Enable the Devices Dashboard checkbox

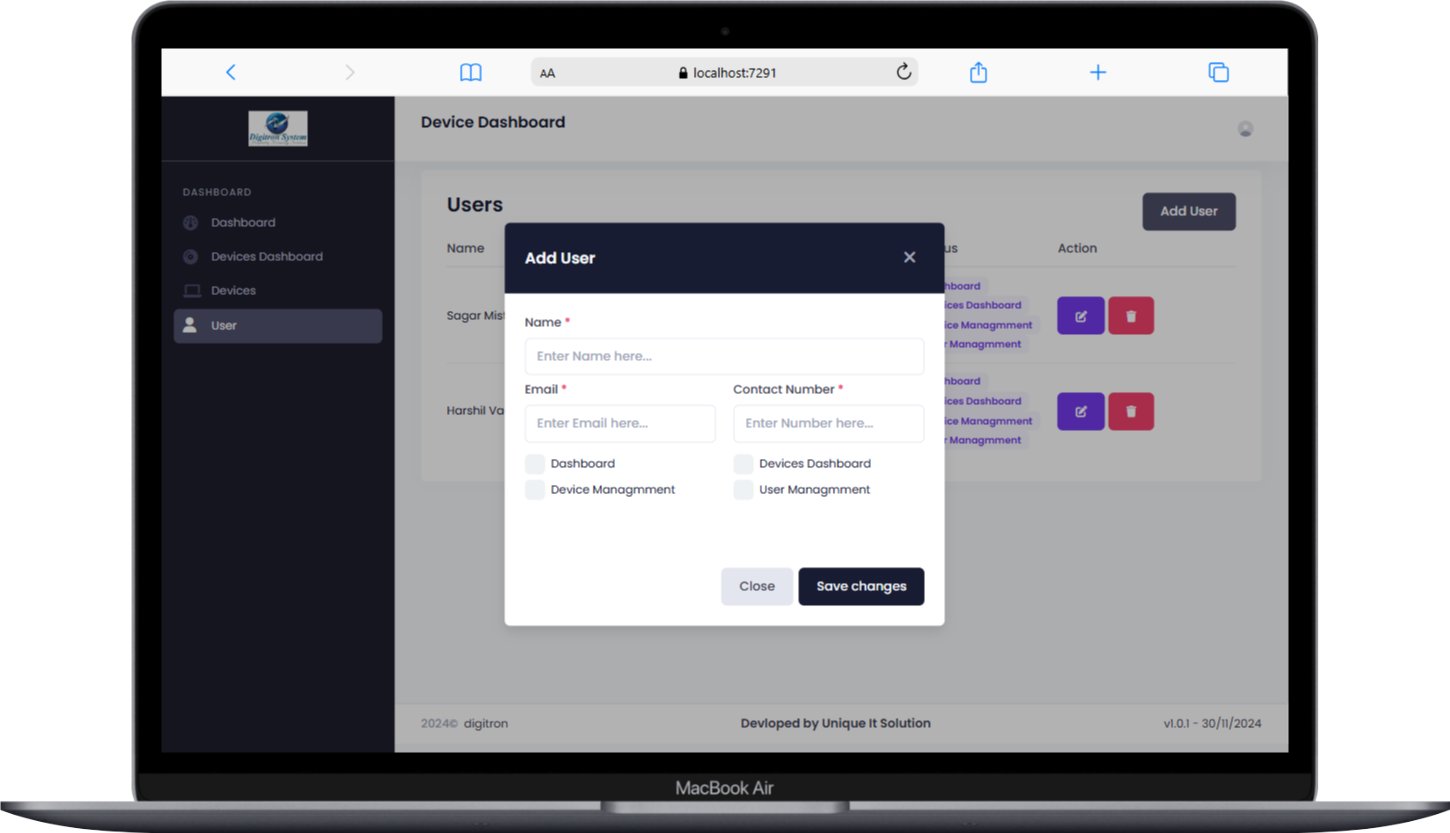pyautogui.click(x=743, y=464)
